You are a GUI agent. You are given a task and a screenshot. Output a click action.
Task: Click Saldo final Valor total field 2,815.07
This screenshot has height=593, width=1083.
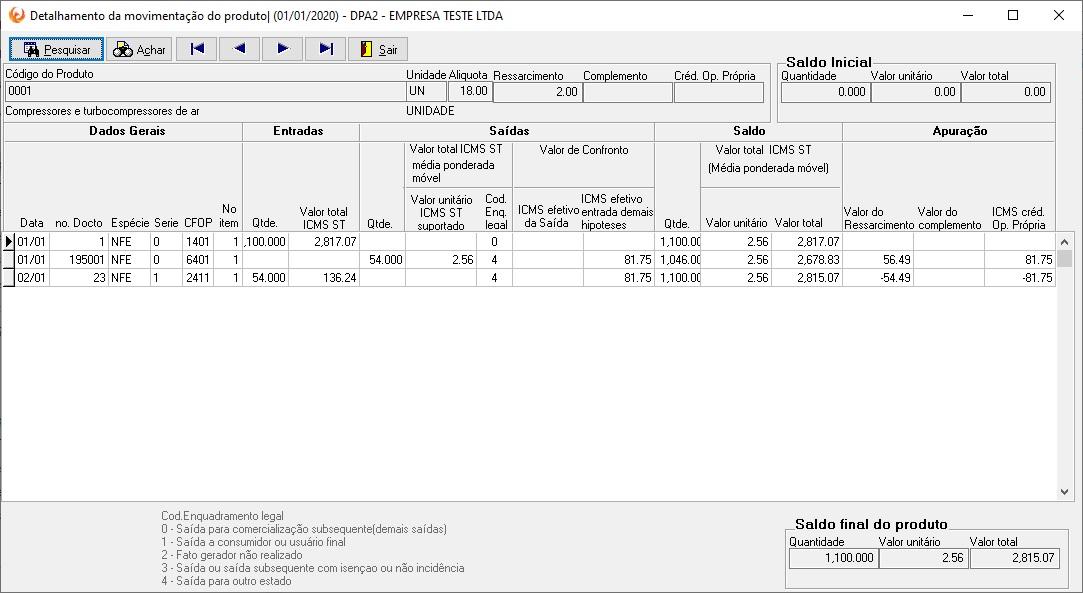1015,558
